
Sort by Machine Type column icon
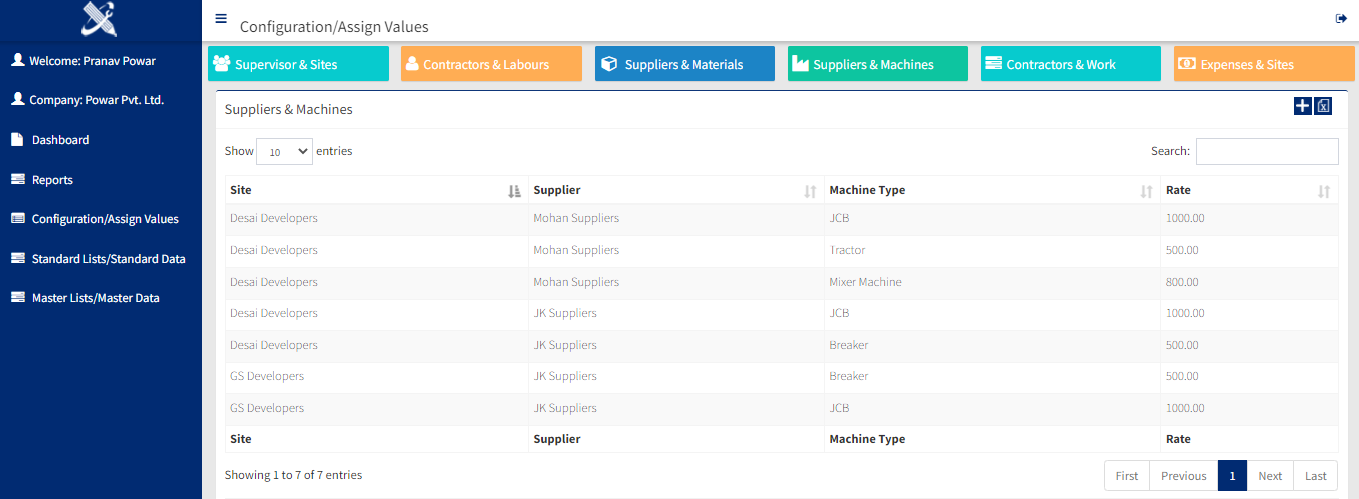click(1146, 191)
